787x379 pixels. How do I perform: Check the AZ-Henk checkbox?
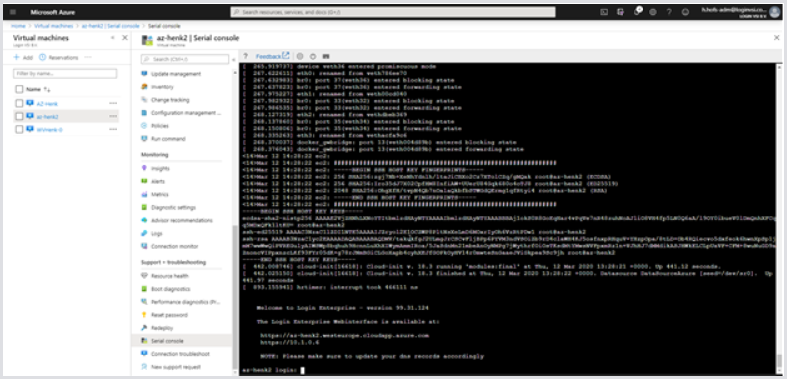point(19,103)
